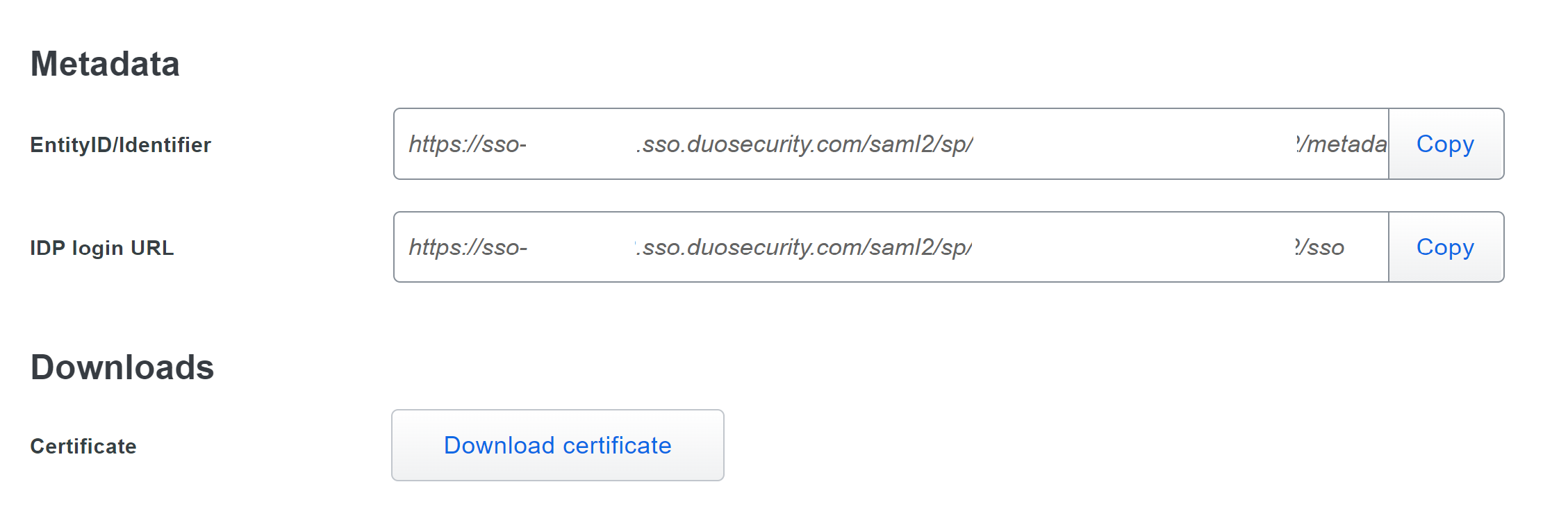Click the Downloads section heading
This screenshot has width=1568, height=507.
(x=121, y=368)
